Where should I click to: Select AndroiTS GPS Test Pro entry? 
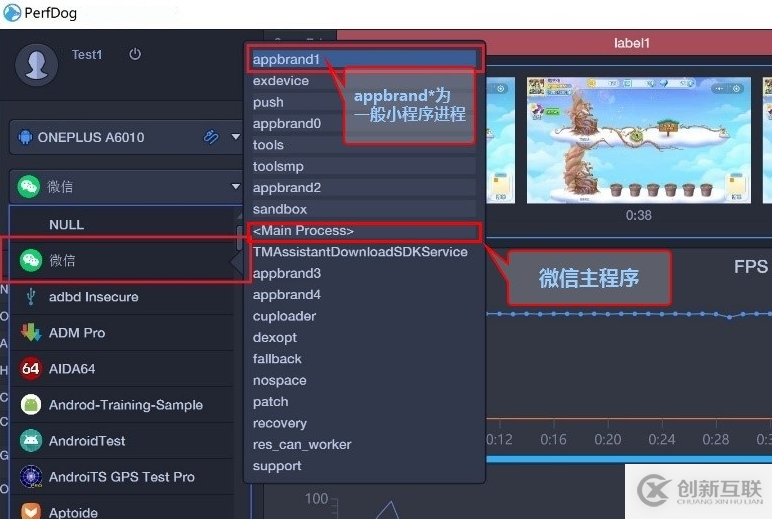123,477
